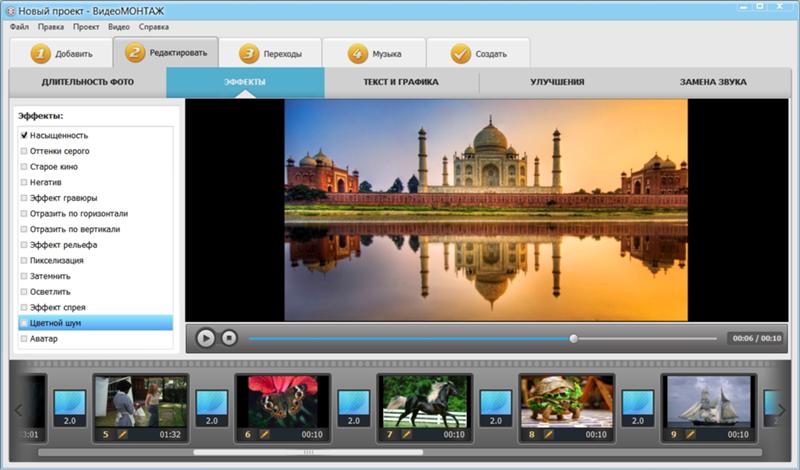Switch to ЗАМЕНА ЗВУКА subtab
This screenshot has height=470, width=800.
click(713, 82)
